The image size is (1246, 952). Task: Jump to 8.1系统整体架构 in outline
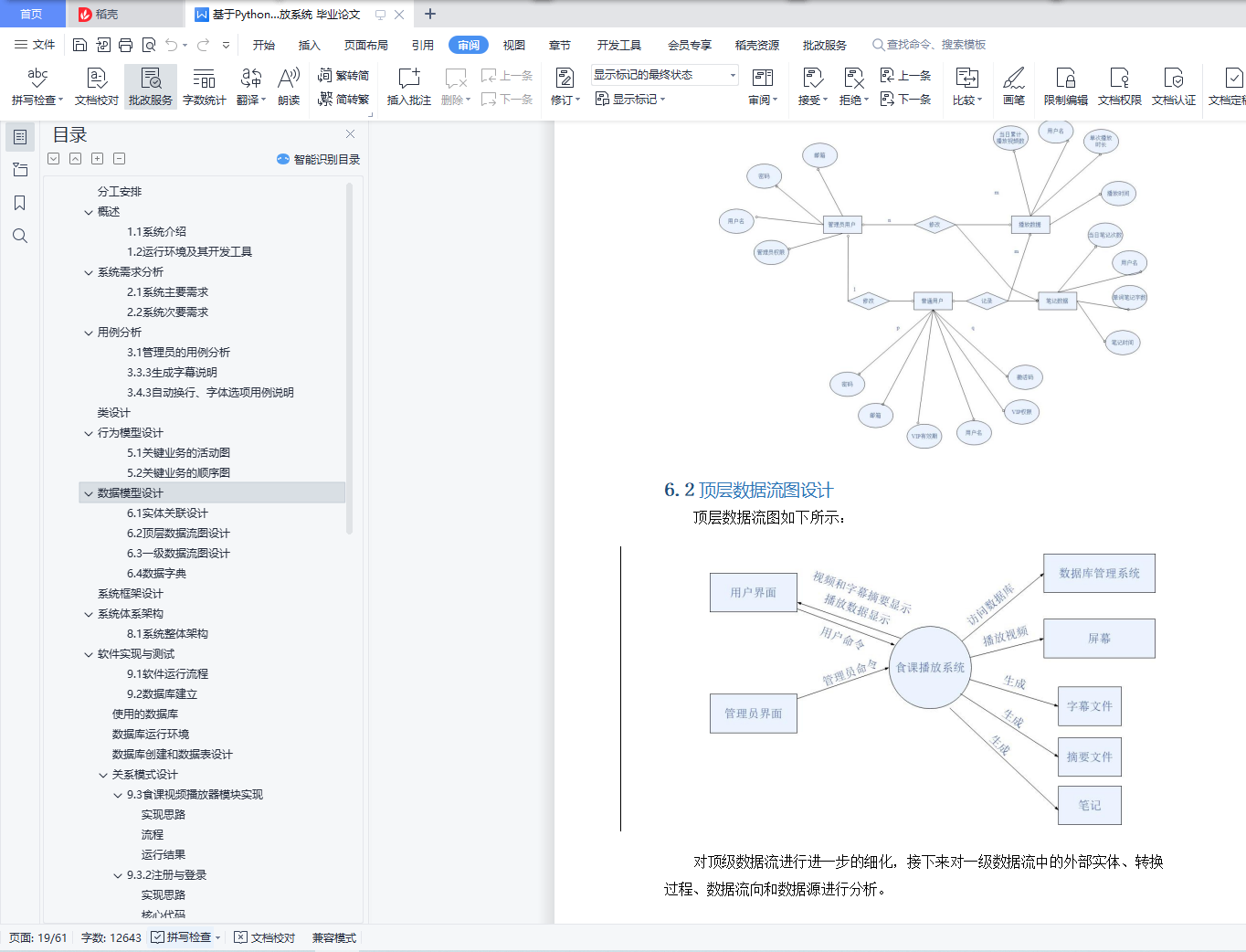click(167, 634)
